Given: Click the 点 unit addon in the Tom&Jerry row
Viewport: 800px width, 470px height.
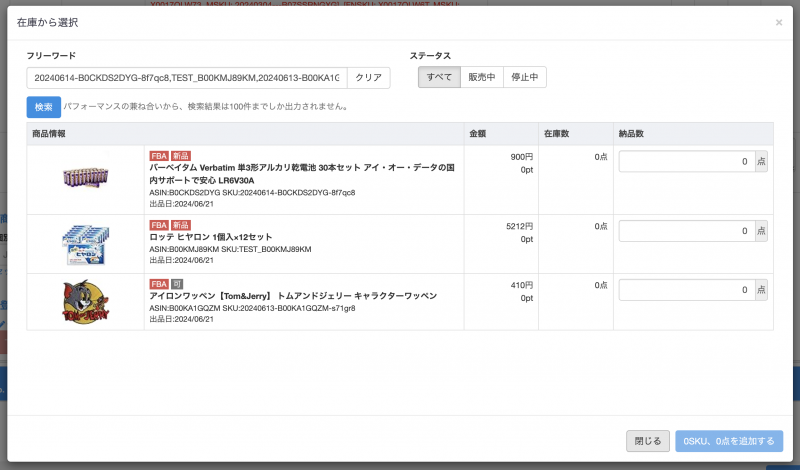Looking at the screenshot, I should click(761, 290).
